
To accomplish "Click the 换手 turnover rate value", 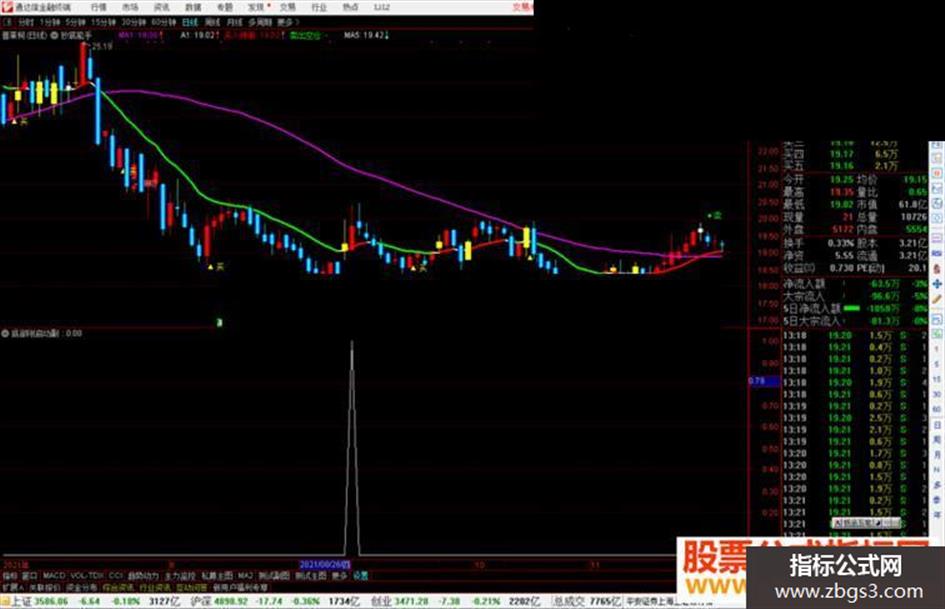I will (840, 243).
